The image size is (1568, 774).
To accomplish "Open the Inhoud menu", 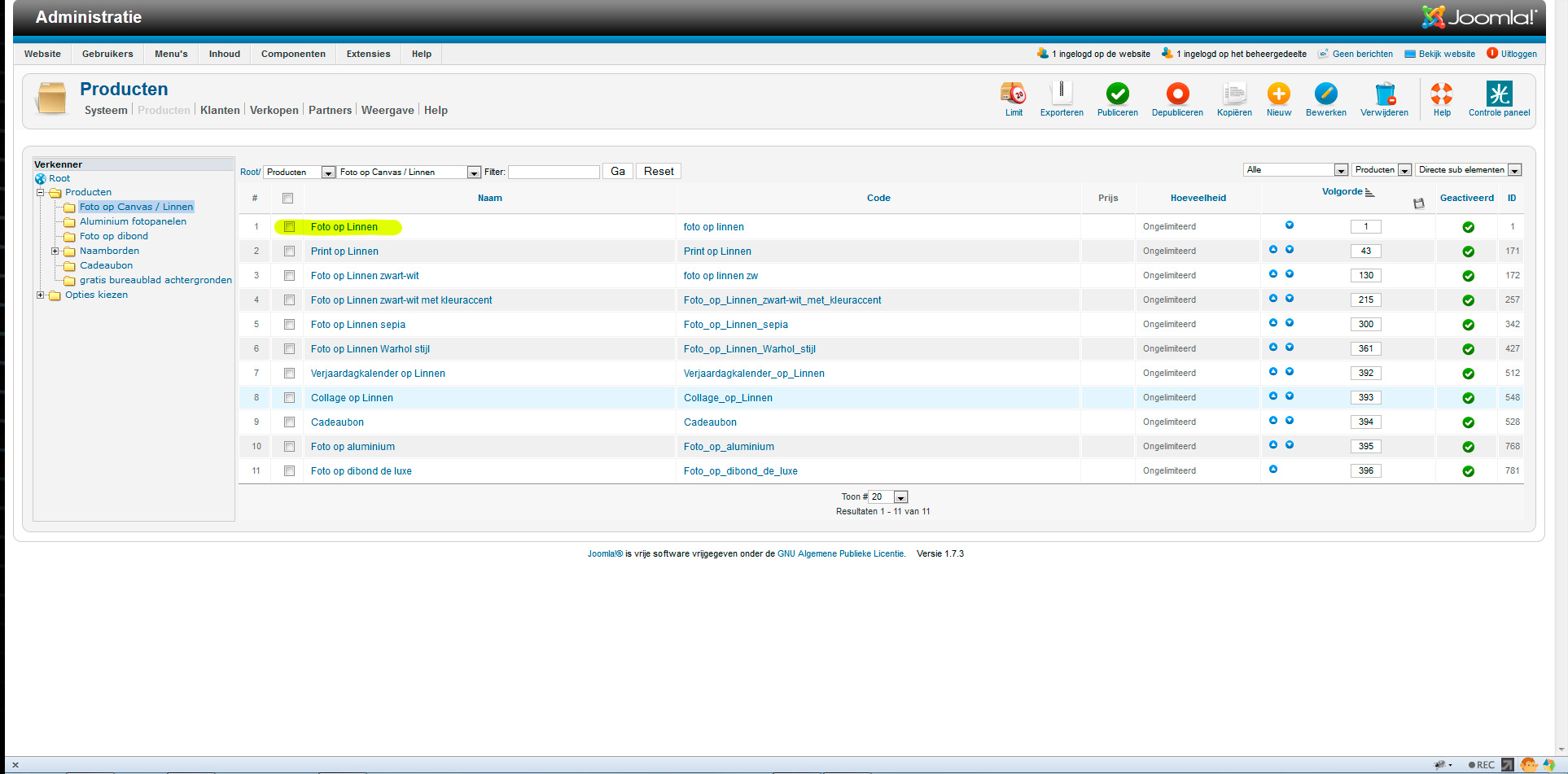I will click(225, 55).
